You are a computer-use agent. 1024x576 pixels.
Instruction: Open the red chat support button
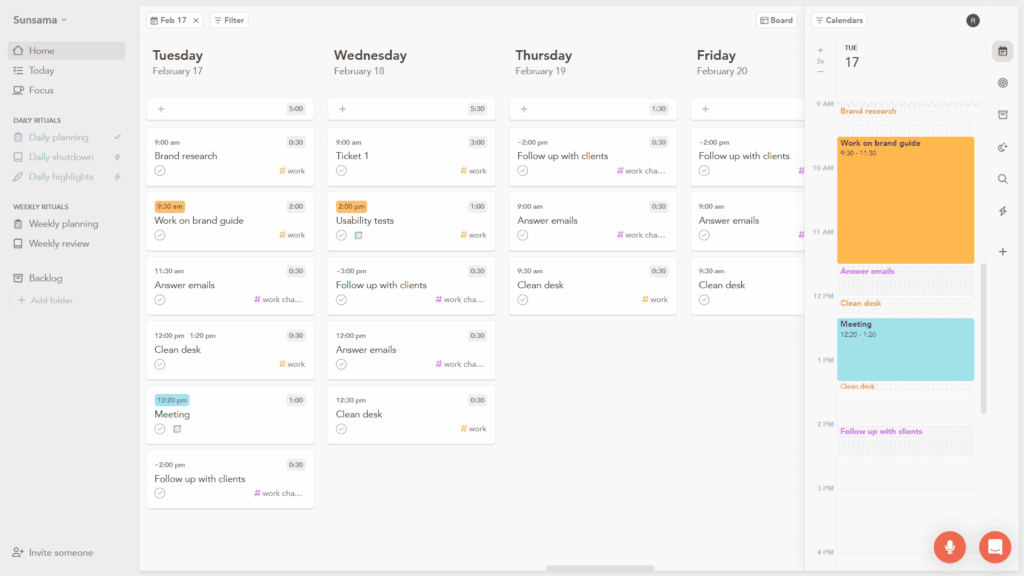click(995, 546)
